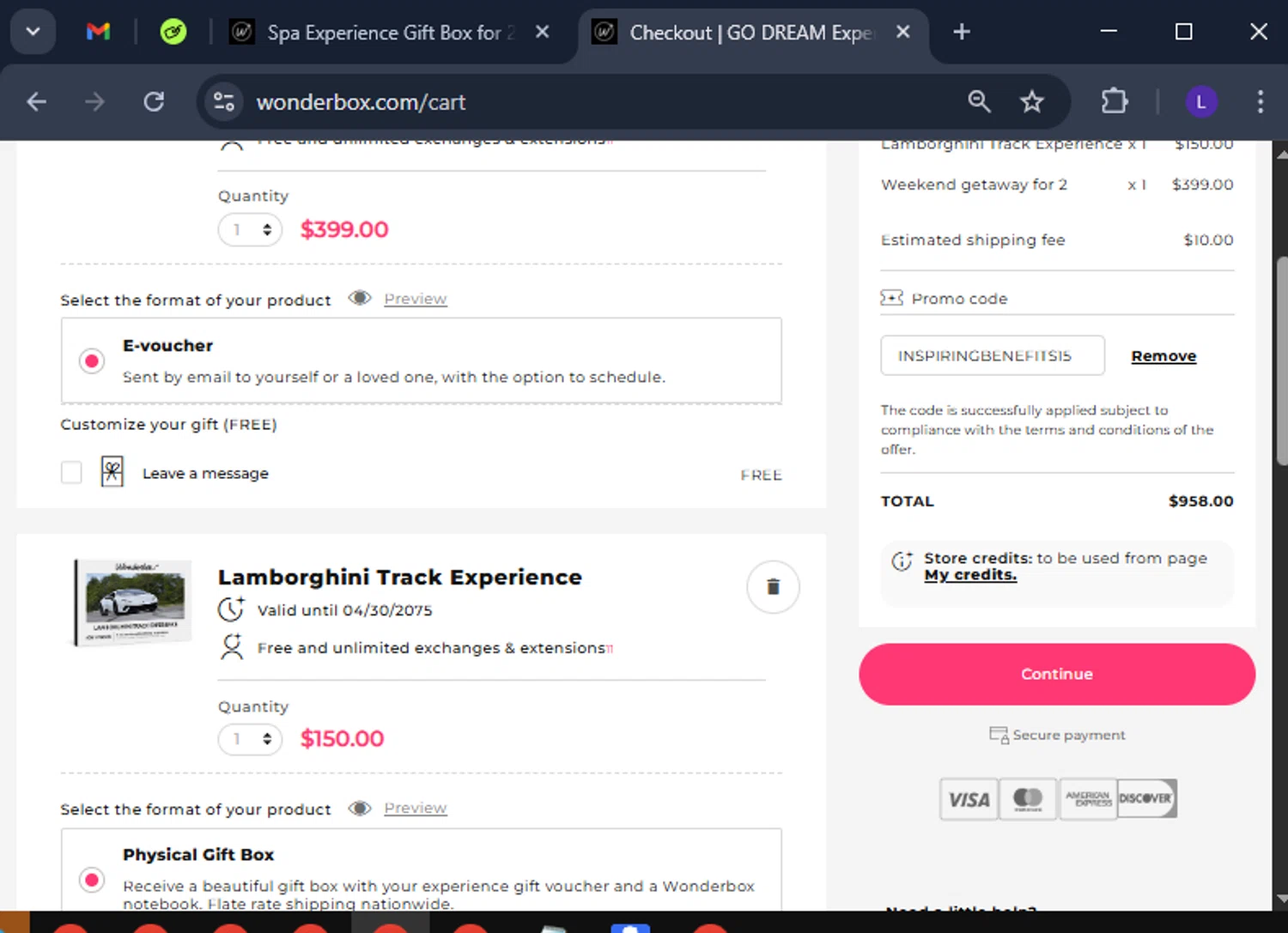This screenshot has height=933, width=1288.
Task: Open the profile L avatar
Action: point(1201,102)
